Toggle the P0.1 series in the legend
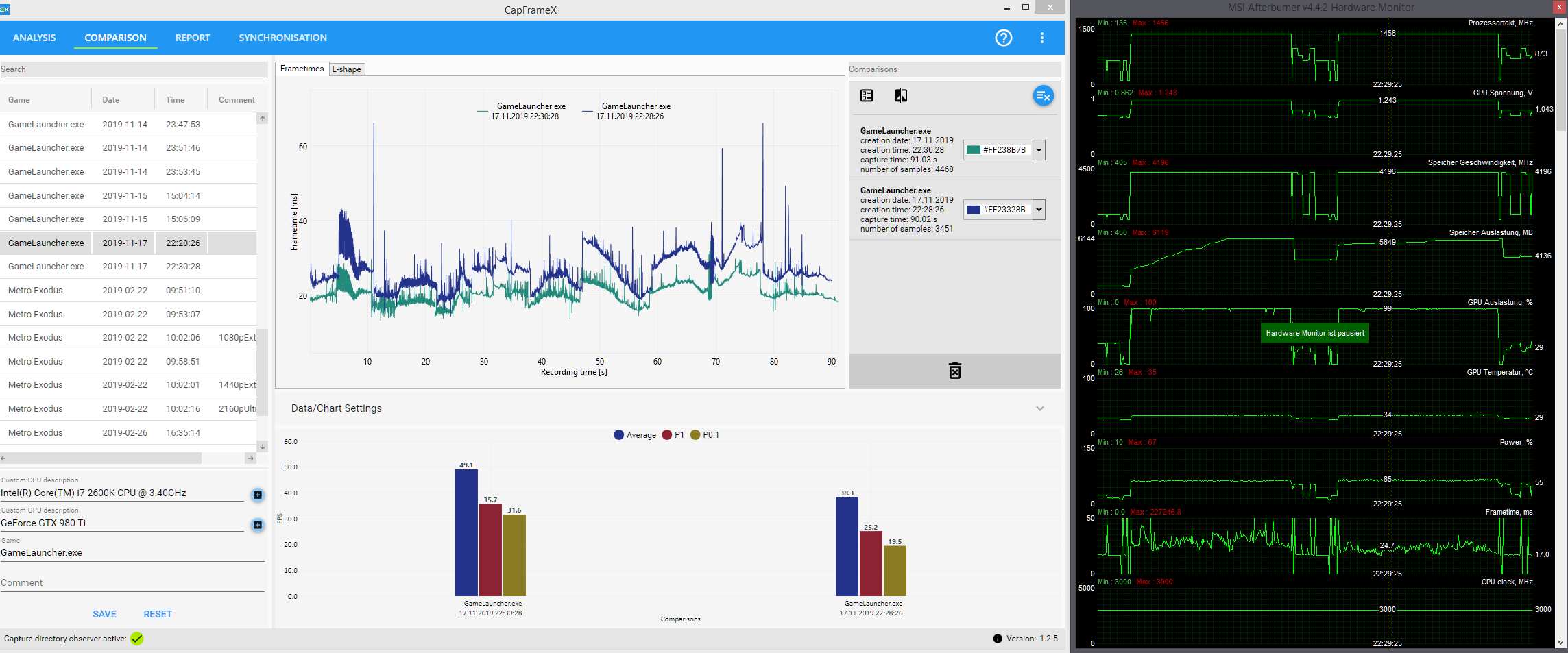This screenshot has width=1568, height=653. pyautogui.click(x=705, y=435)
